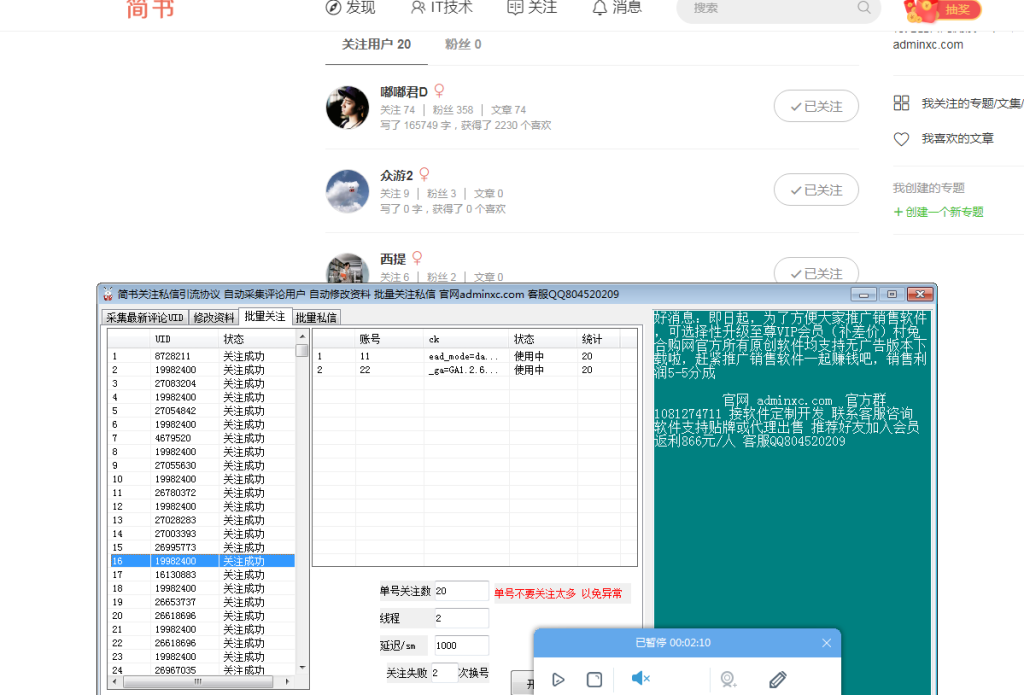
Task: Select row 17 in the UID status list
Action: click(x=200, y=573)
